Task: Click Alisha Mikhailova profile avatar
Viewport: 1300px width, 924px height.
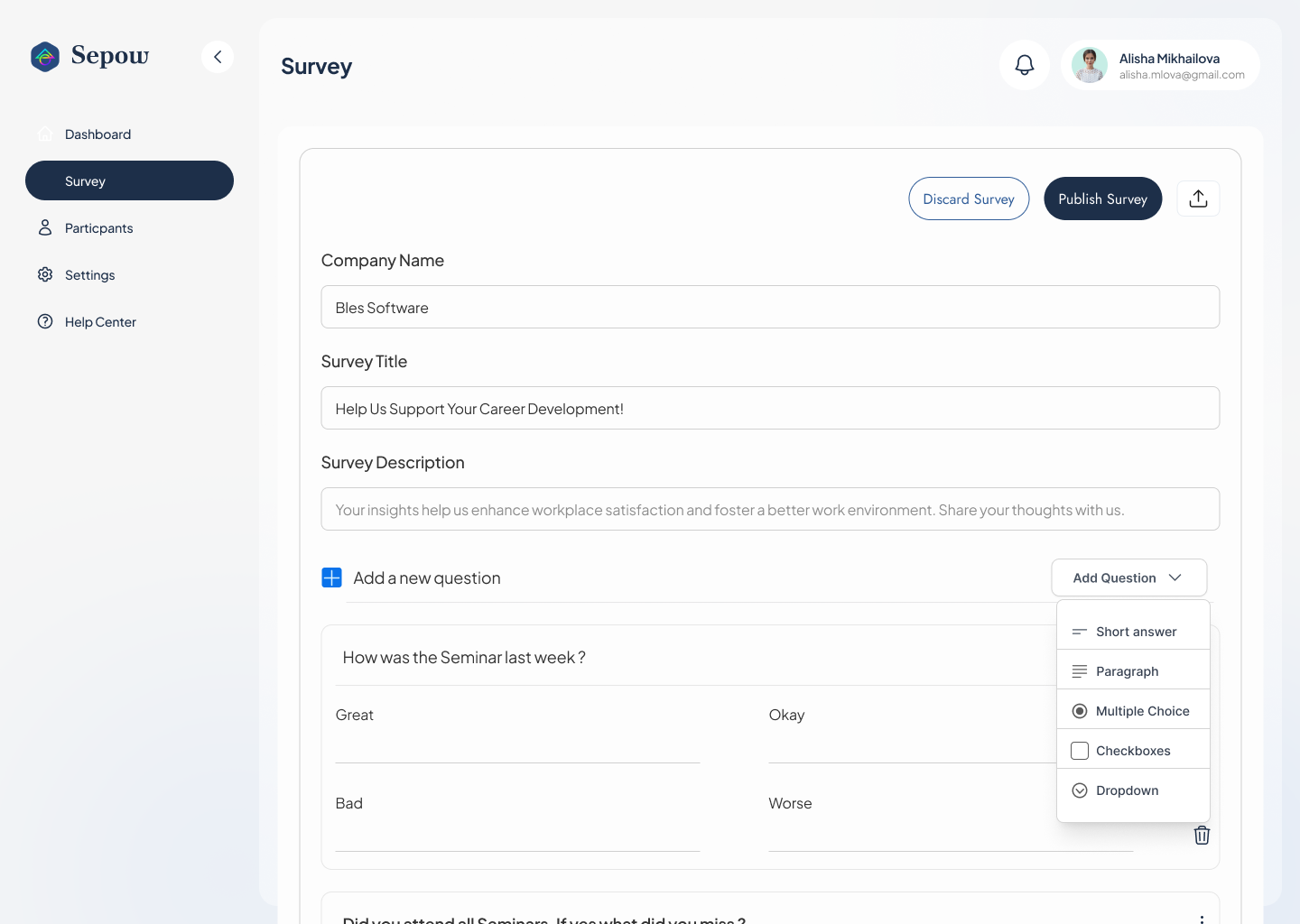Action: (1090, 65)
